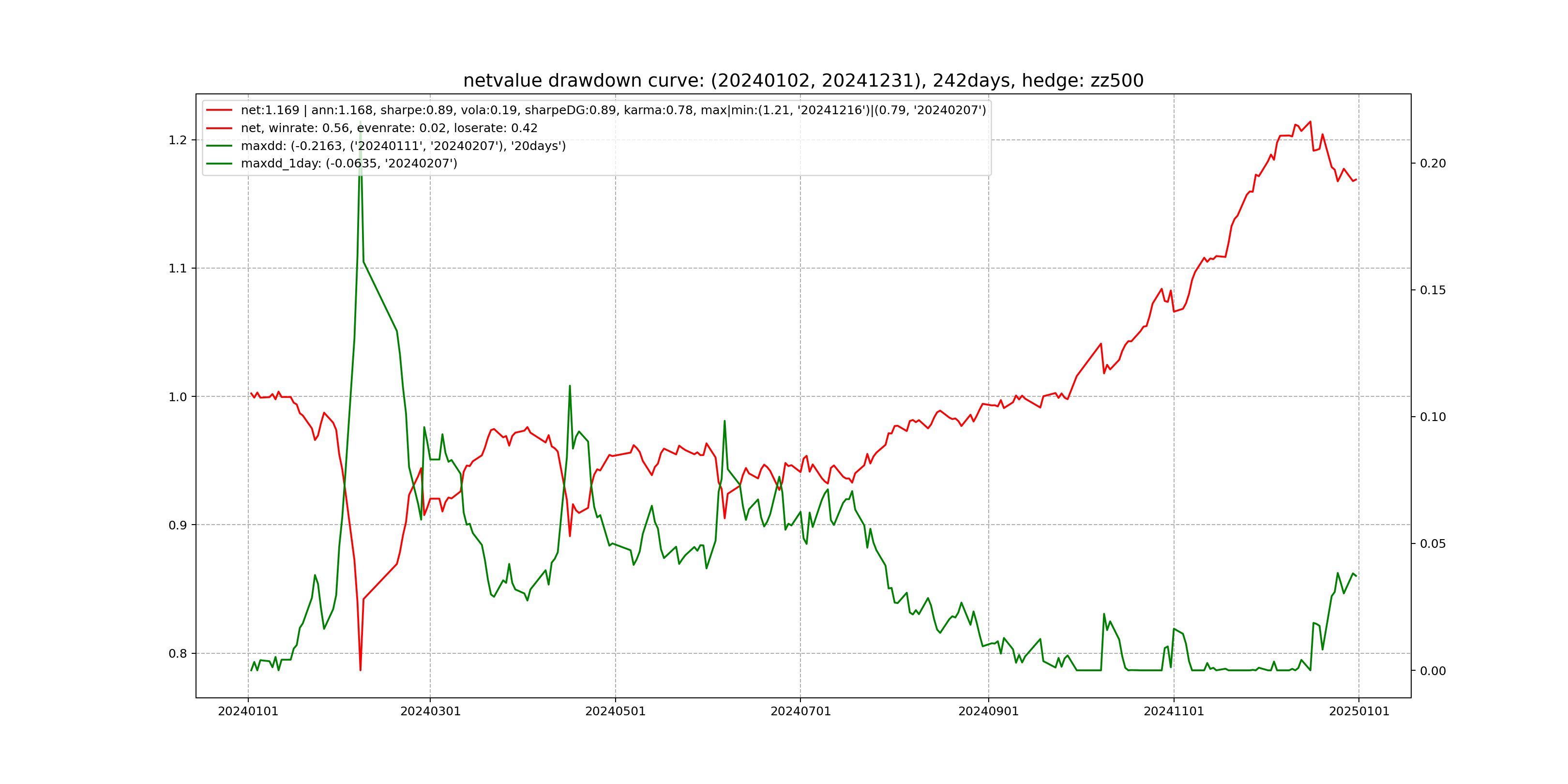The height and width of the screenshot is (784, 1568).
Task: Click the 0.10 right y-axis label
Action: [1433, 417]
